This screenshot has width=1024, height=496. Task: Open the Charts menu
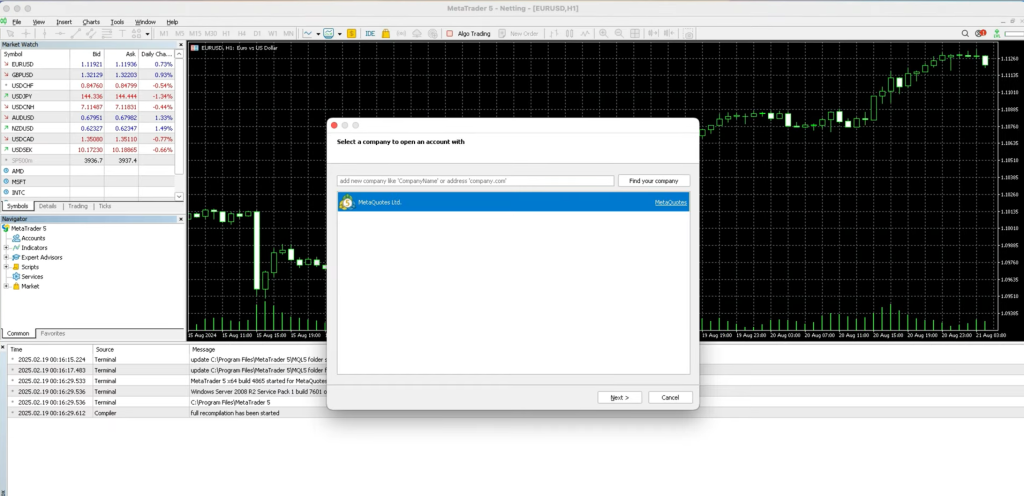coord(91,21)
